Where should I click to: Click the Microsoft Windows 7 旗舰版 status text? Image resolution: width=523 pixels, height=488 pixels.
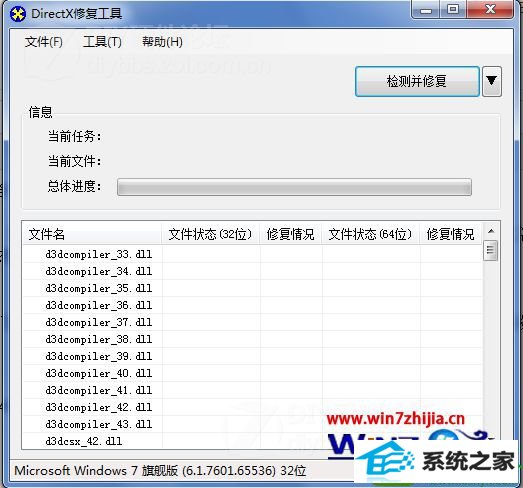pos(160,471)
